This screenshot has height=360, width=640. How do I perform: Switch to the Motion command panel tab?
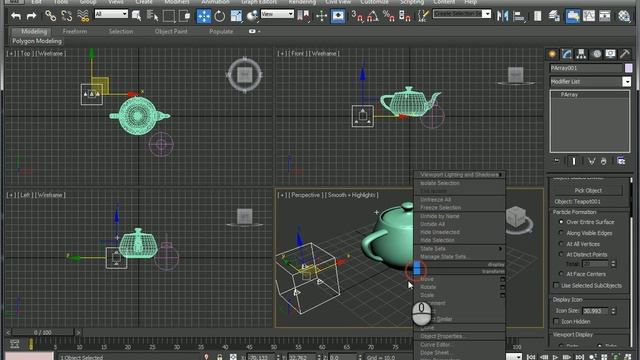tap(596, 54)
